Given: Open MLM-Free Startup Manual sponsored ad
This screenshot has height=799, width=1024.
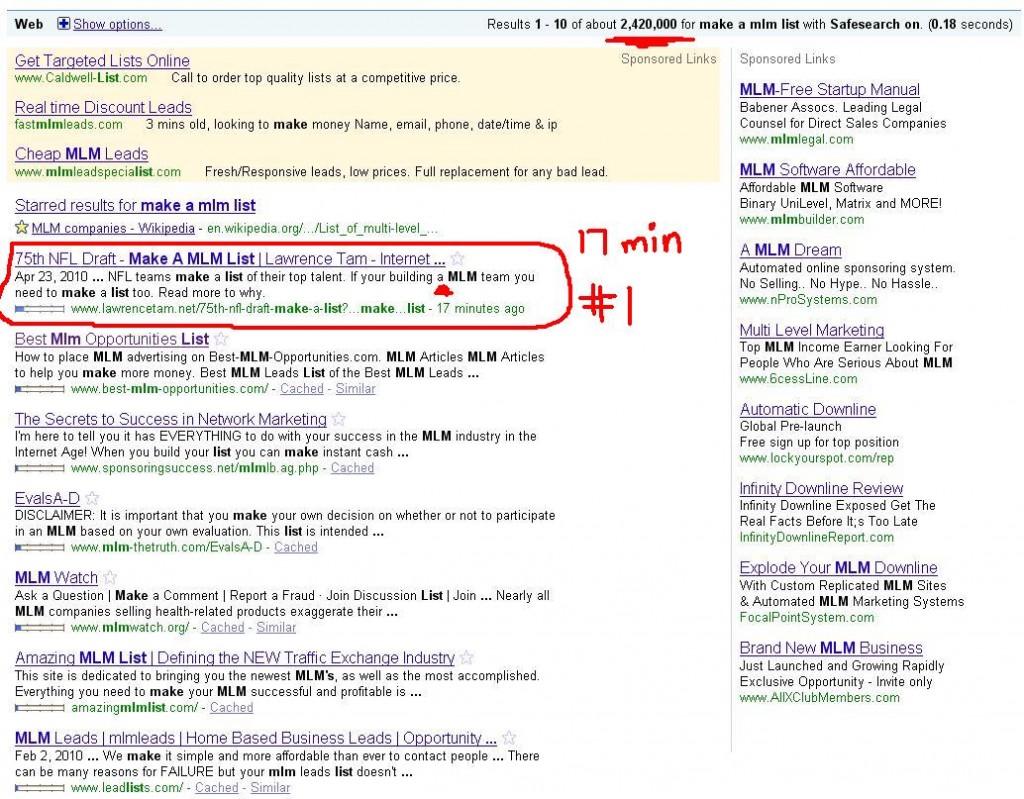Looking at the screenshot, I should pyautogui.click(x=829, y=90).
